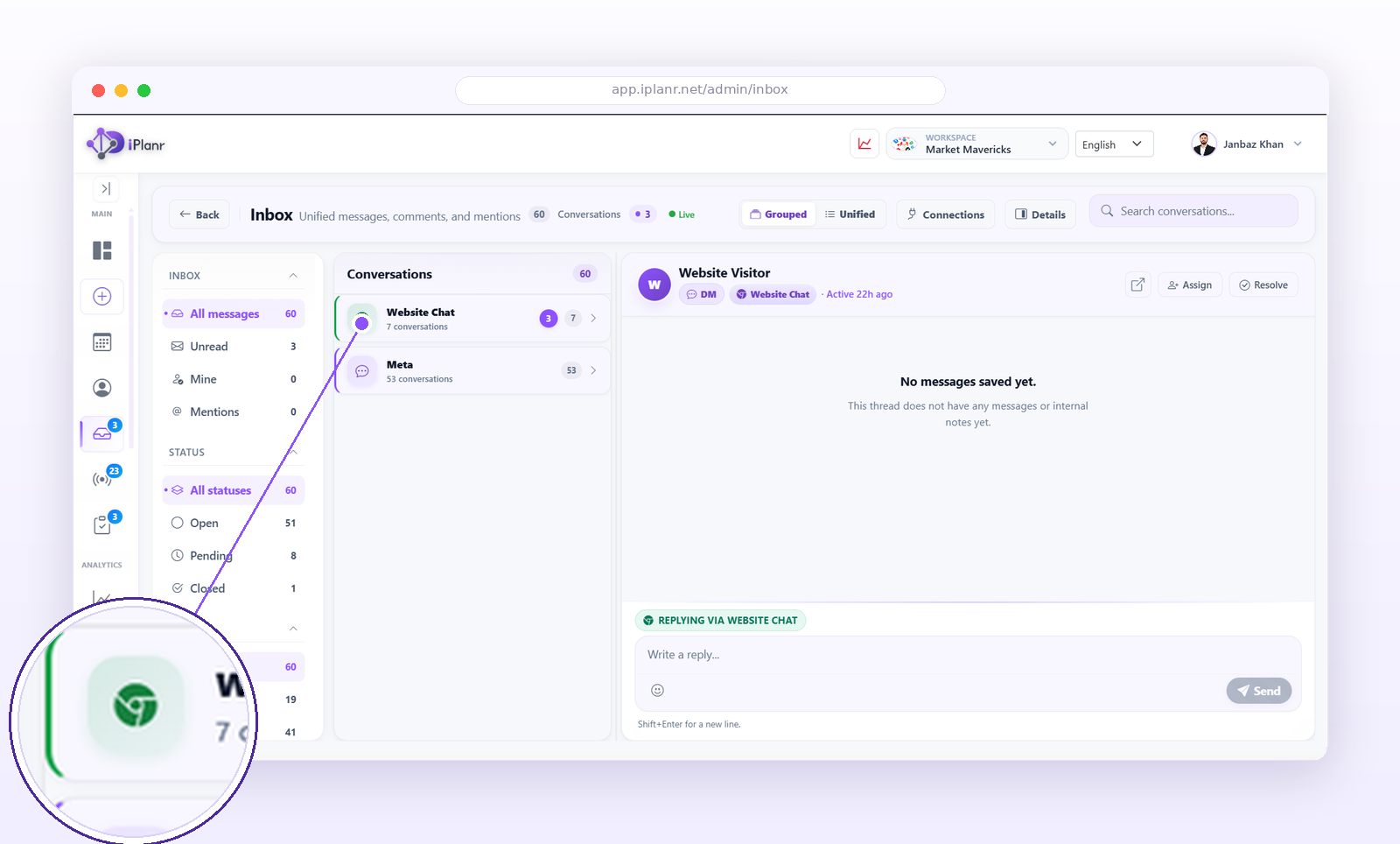This screenshot has height=844, width=1400.
Task: Open the broadcast icon with badge 23
Action: (x=102, y=479)
